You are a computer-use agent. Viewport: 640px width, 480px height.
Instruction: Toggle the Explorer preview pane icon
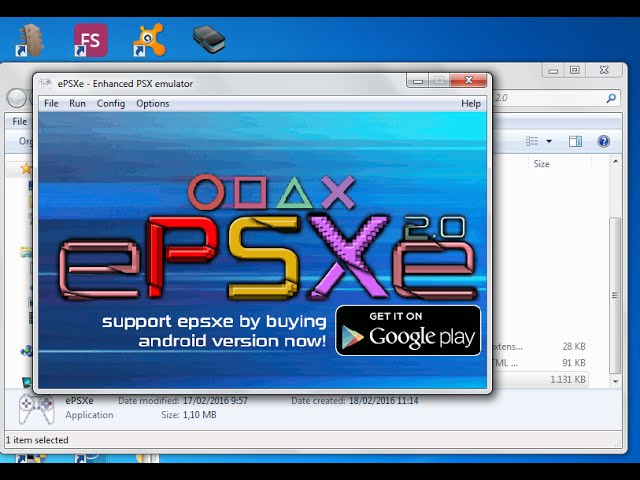click(576, 141)
